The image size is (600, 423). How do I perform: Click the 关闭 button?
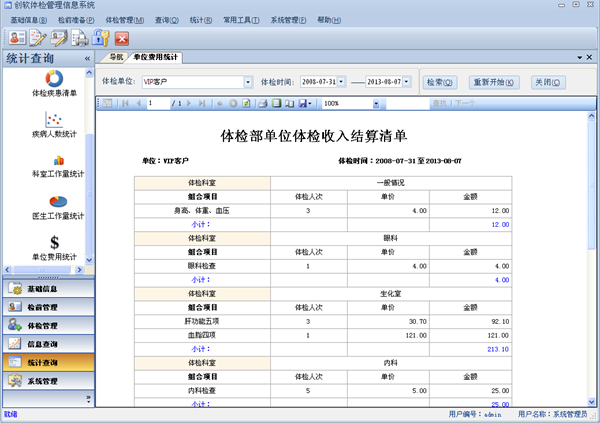coord(548,82)
